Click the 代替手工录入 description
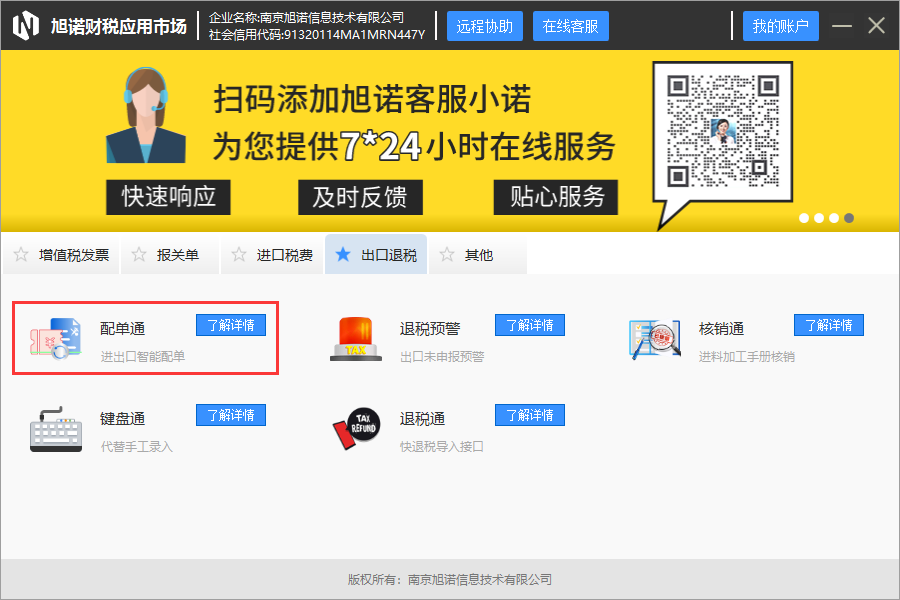The image size is (900, 600). click(x=137, y=447)
